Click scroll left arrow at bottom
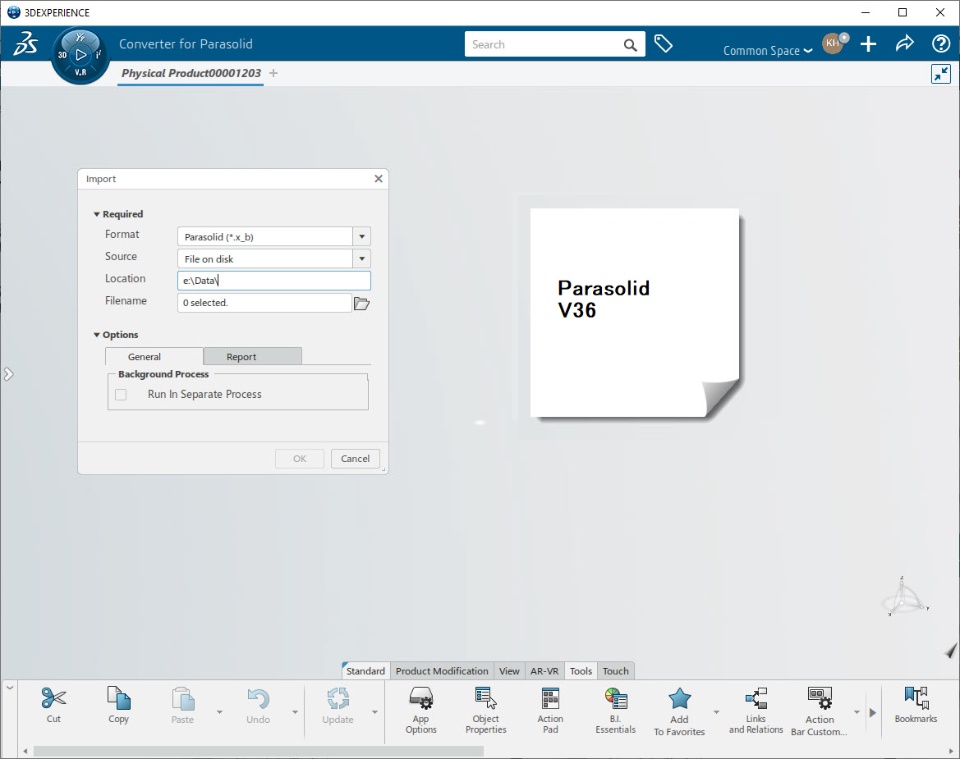Screen dimensions: 960x759 pos(25,751)
